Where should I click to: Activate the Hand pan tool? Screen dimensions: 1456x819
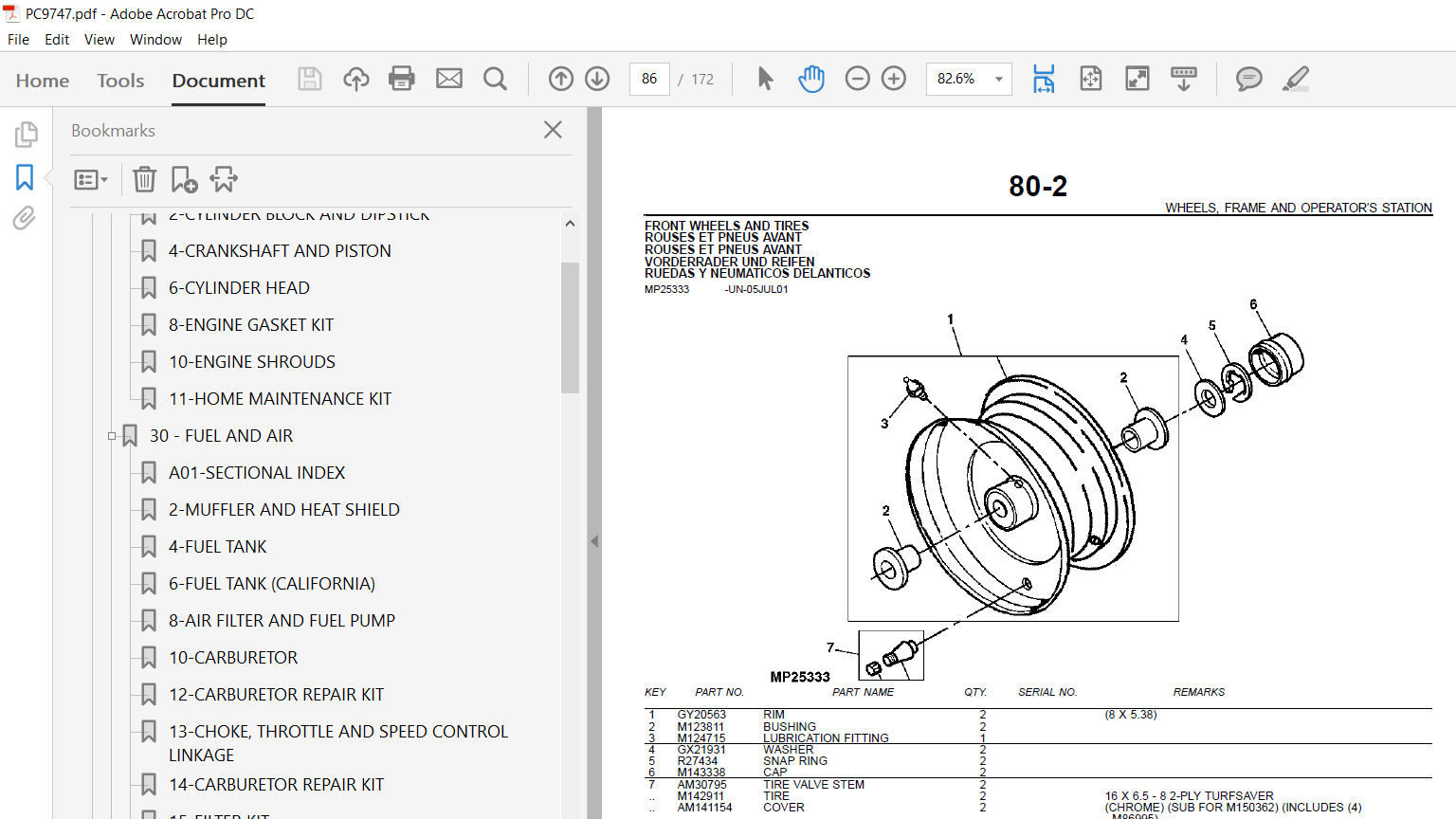click(x=811, y=79)
